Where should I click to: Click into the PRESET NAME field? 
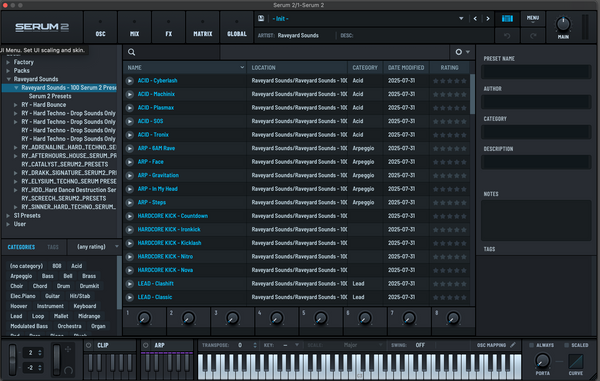pyautogui.click(x=536, y=72)
